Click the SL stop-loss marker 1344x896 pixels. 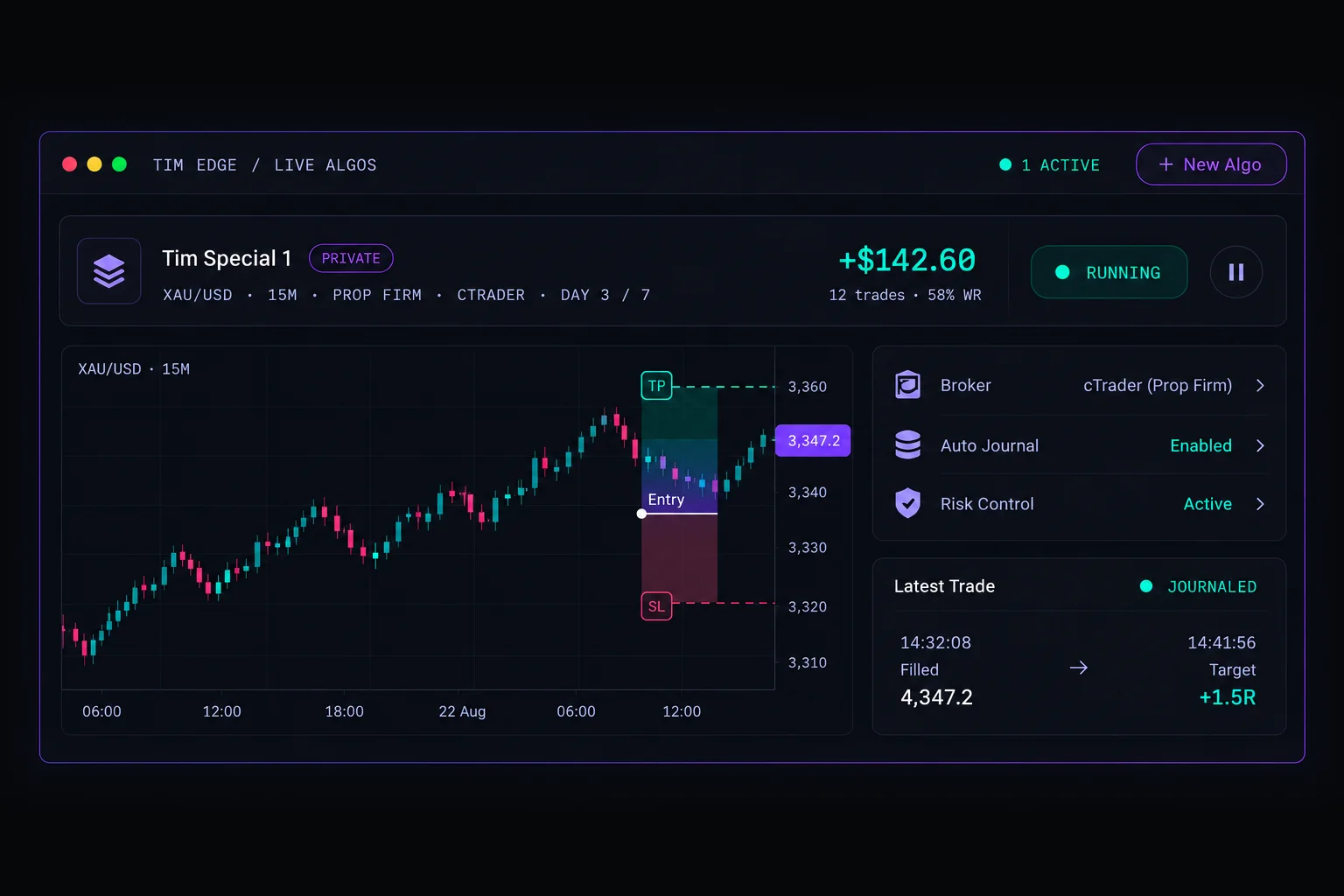click(x=657, y=606)
